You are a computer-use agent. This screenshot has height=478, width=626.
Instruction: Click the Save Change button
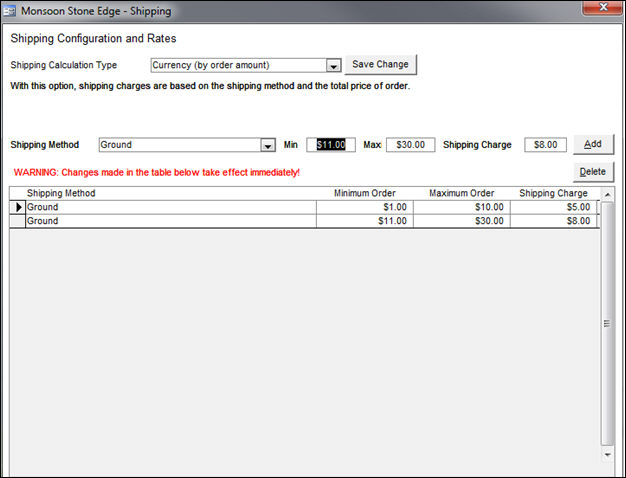(x=380, y=64)
